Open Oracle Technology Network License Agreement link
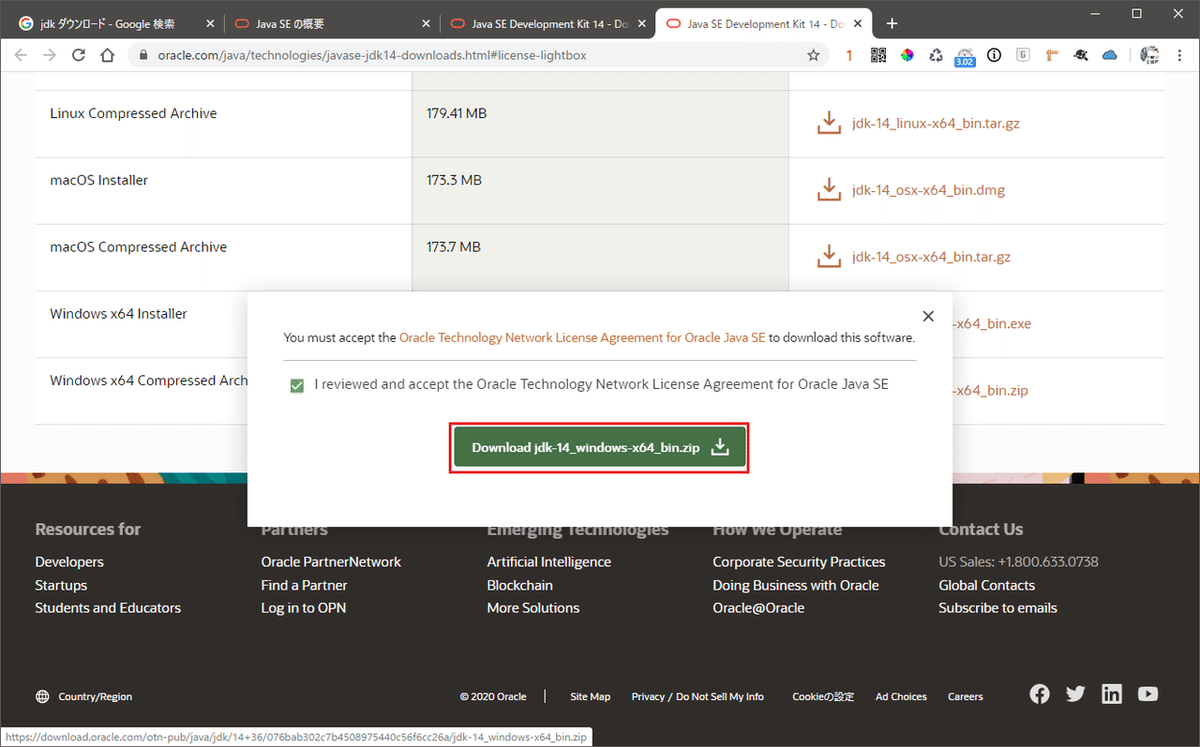1200x747 pixels. click(582, 338)
